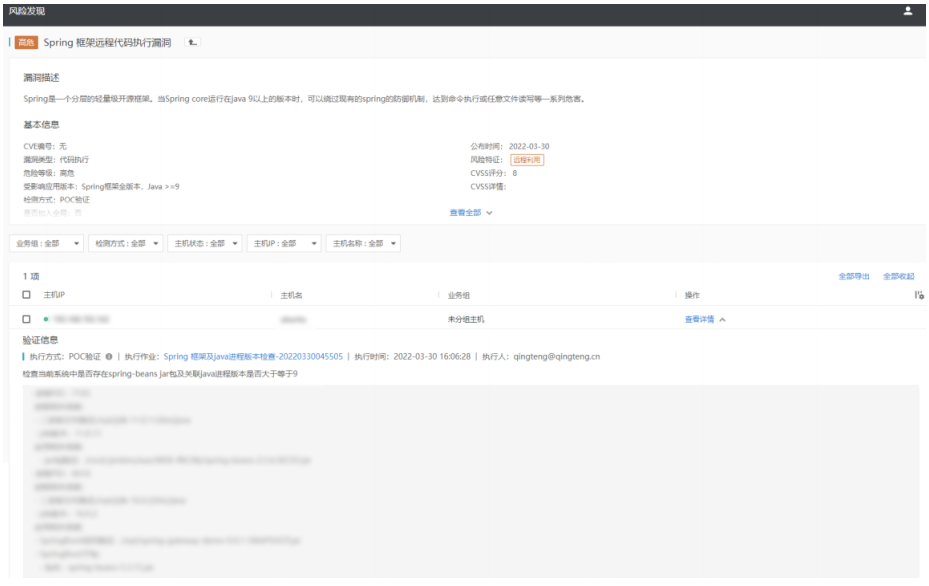Click the 主机IP column header
Image resolution: width=929 pixels, height=586 pixels.
tap(54, 295)
